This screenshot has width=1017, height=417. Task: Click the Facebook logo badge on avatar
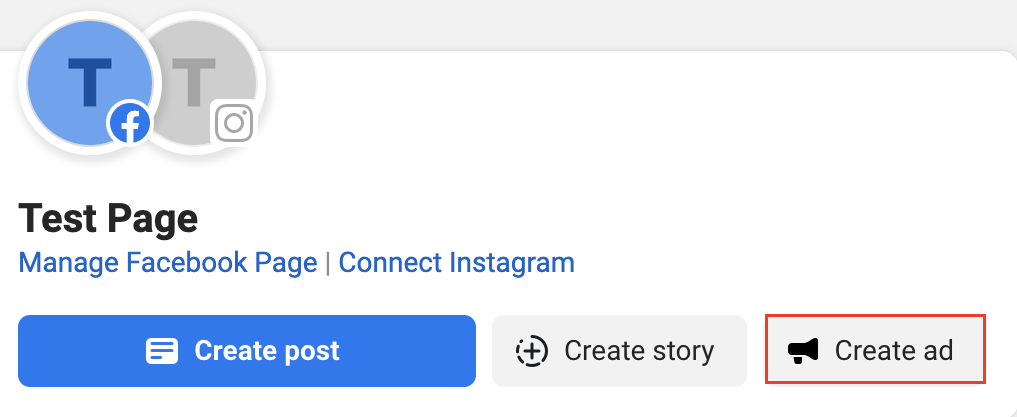tap(130, 124)
